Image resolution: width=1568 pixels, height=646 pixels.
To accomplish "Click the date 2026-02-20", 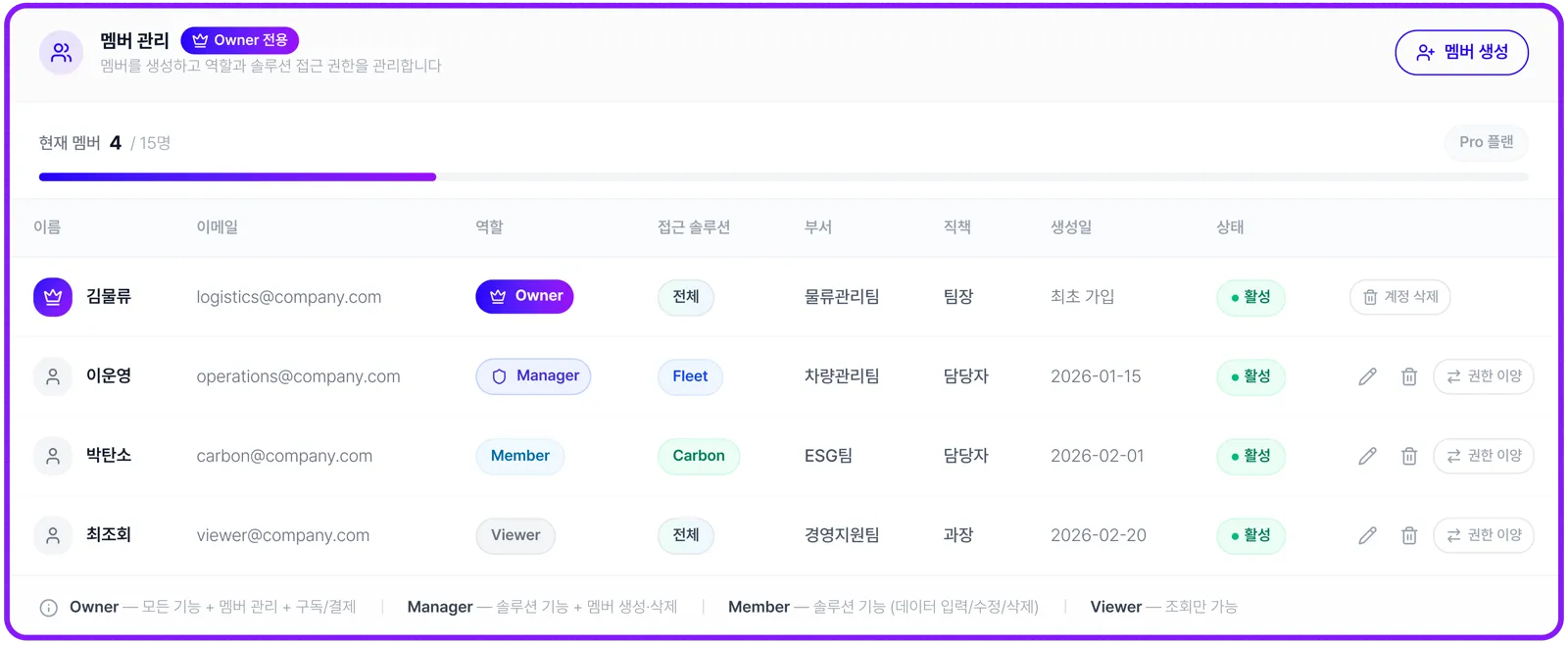I will click(1099, 535).
